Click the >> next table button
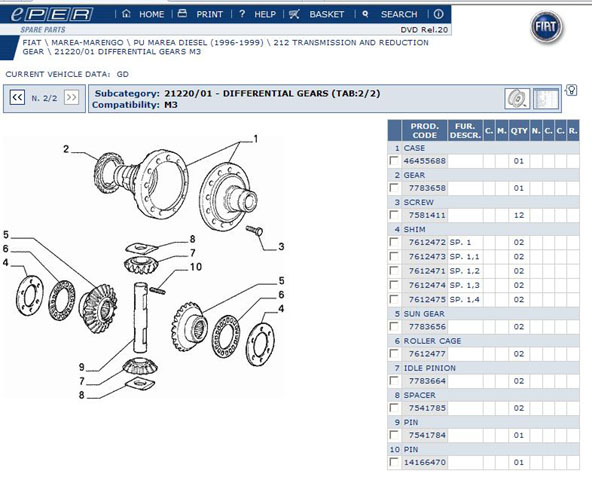 (x=71, y=97)
